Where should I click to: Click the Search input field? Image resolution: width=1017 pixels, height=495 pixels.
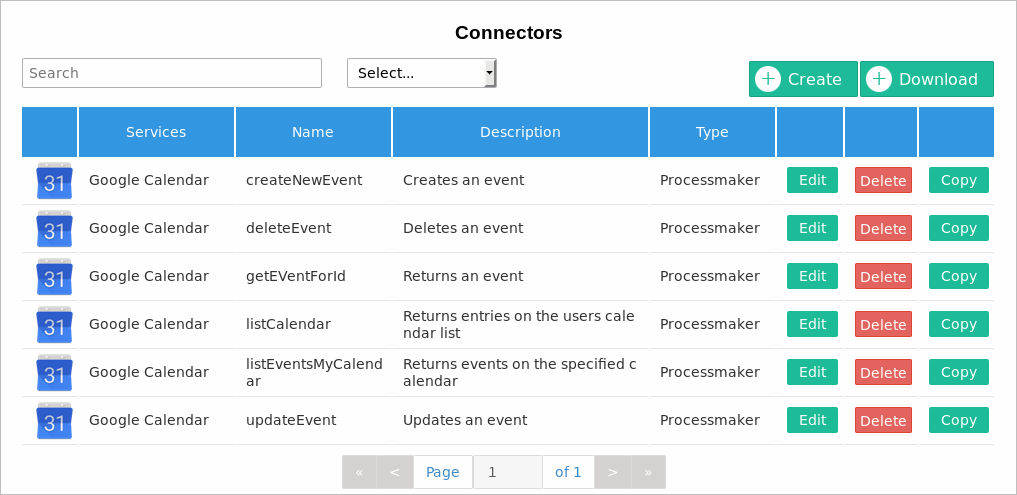pyautogui.click(x=172, y=73)
